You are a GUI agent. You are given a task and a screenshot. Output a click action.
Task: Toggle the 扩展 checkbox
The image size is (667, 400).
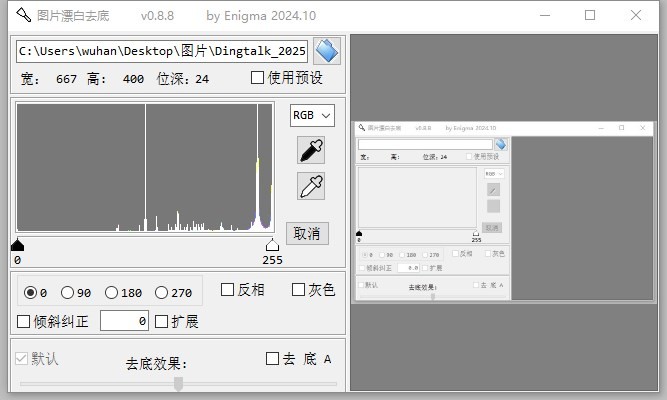[x=161, y=322]
